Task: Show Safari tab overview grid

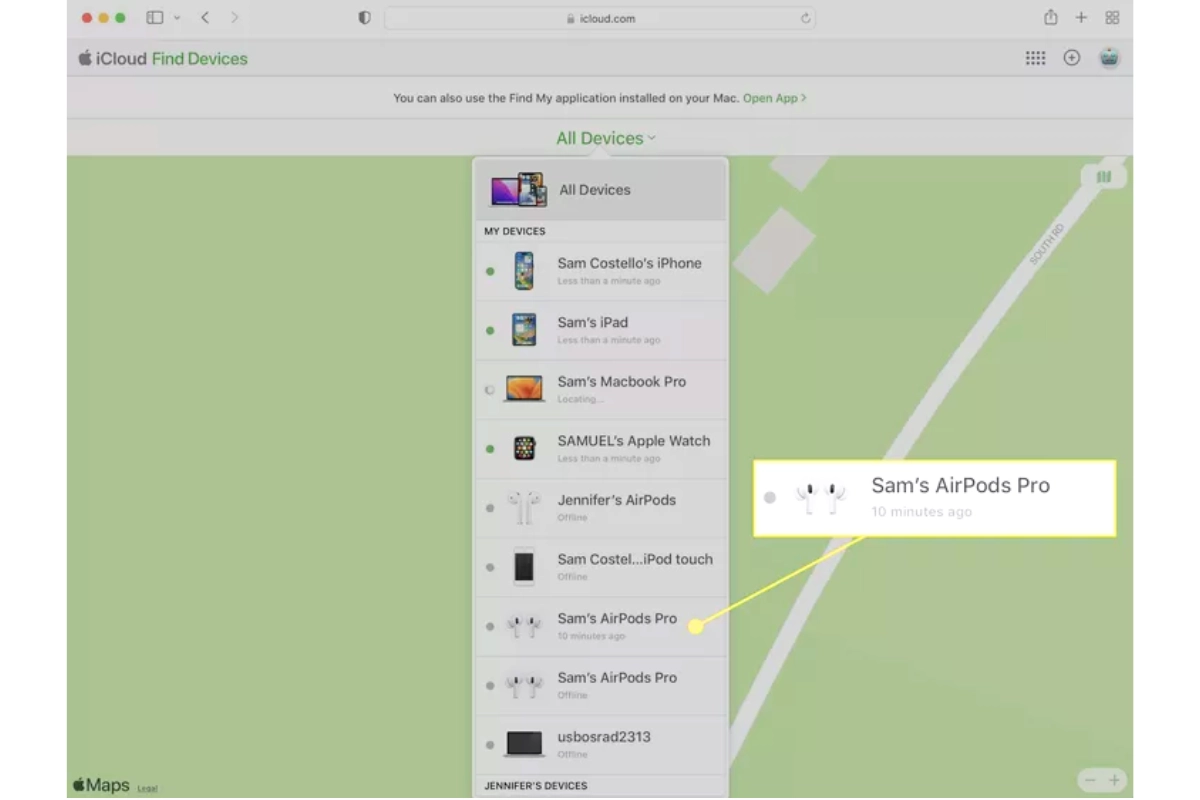Action: coord(1112,18)
